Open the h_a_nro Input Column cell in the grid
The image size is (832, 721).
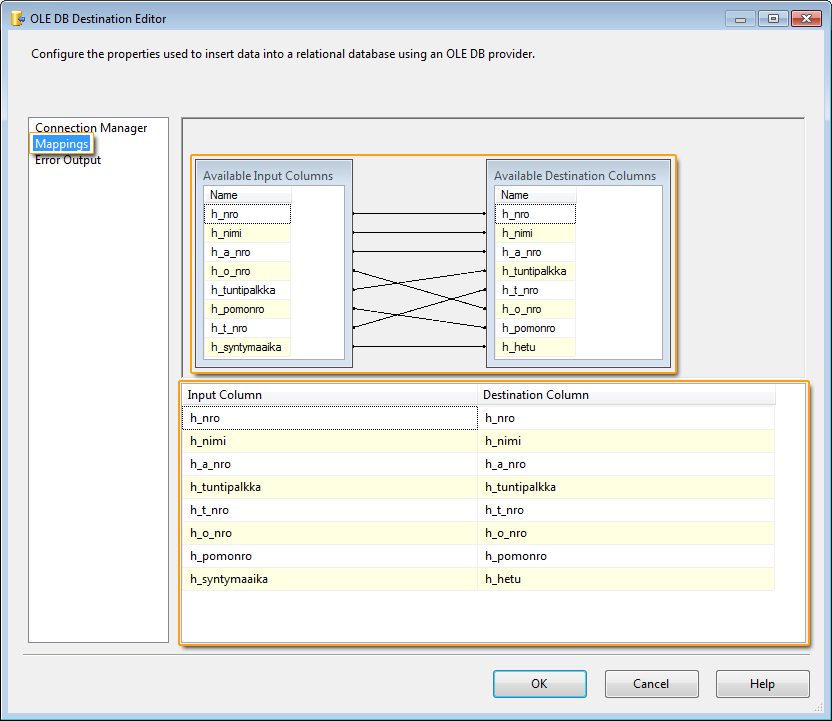pos(330,464)
